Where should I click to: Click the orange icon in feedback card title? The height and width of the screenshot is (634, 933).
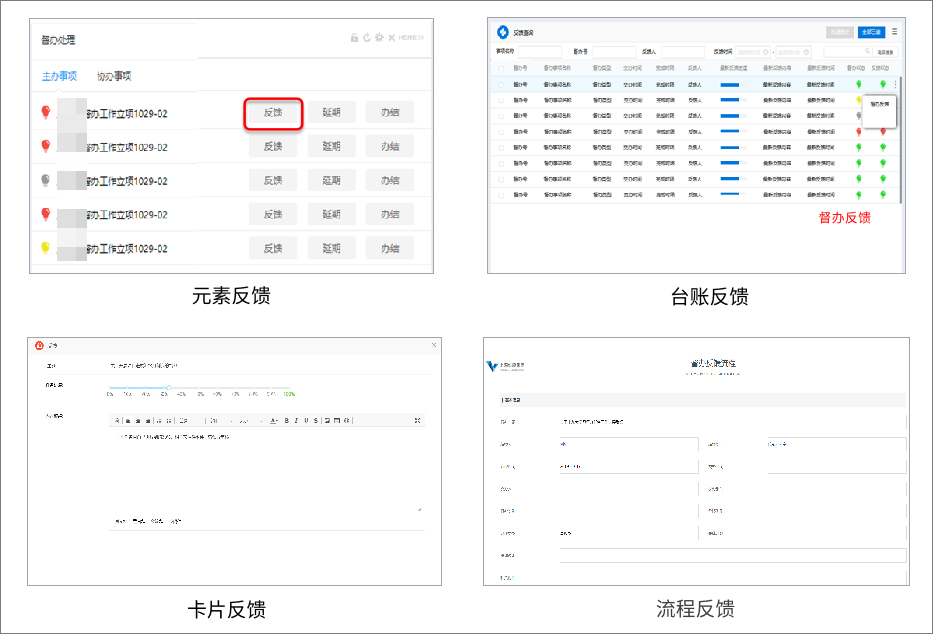click(39, 345)
